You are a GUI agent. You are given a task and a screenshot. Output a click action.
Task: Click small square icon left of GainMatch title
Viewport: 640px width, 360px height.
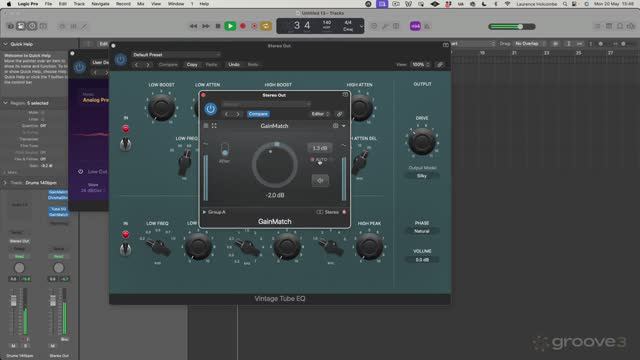pos(206,126)
